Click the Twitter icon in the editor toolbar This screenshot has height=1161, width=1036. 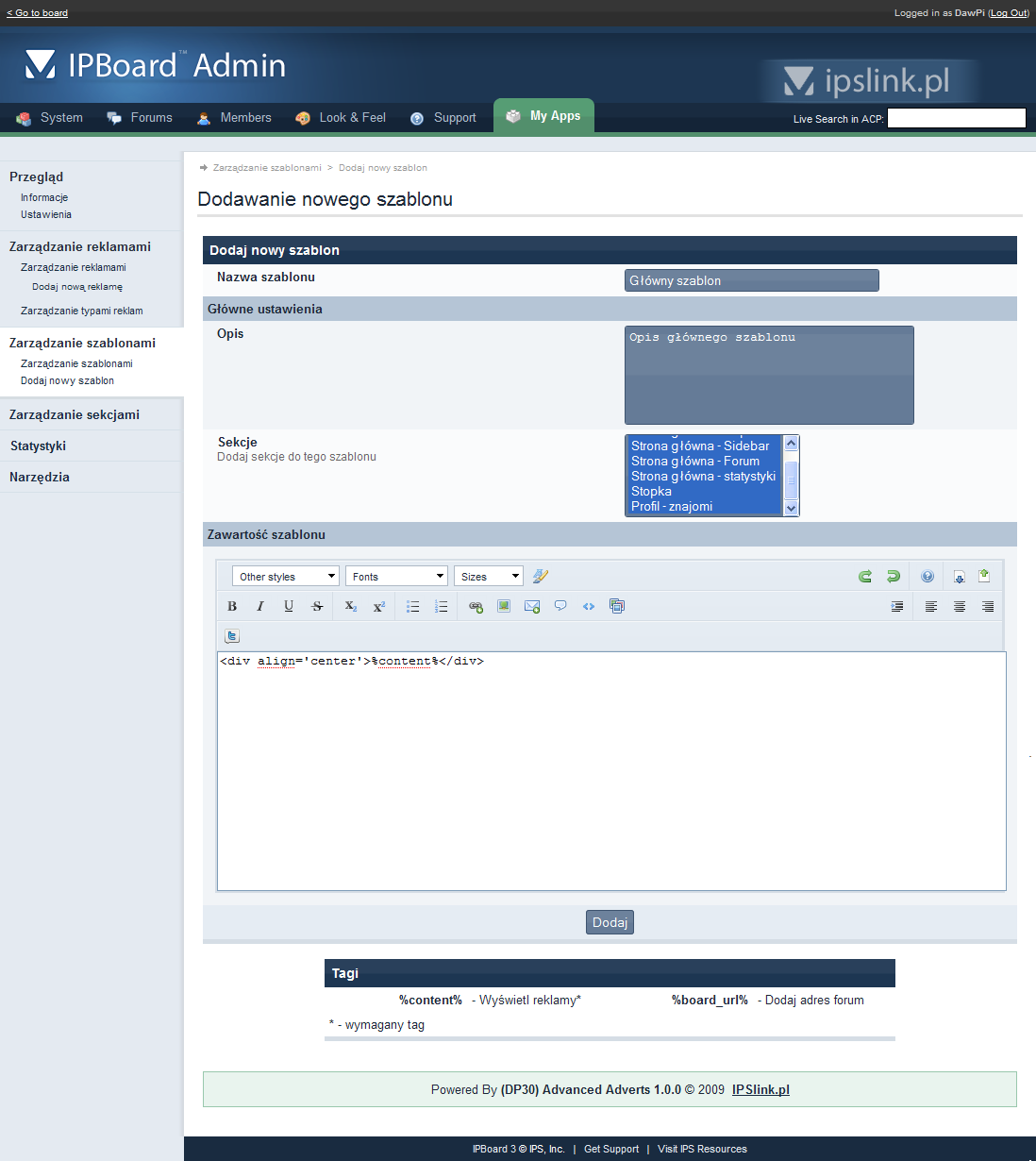pos(232,636)
